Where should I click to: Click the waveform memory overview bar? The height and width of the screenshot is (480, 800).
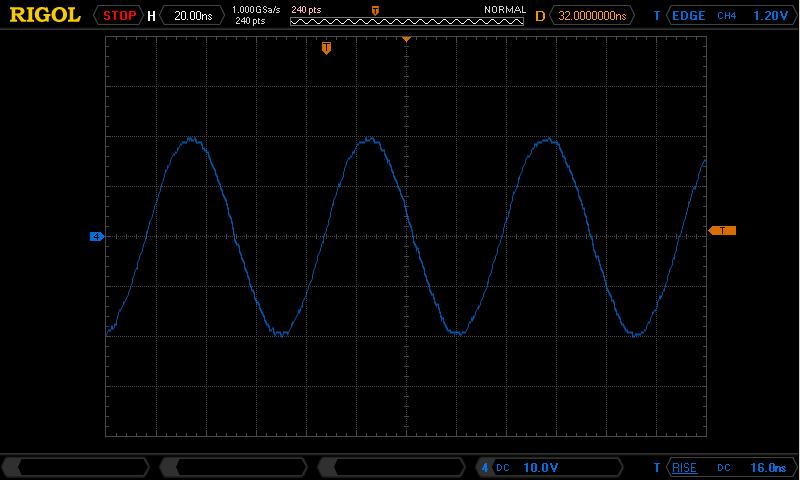pos(407,21)
